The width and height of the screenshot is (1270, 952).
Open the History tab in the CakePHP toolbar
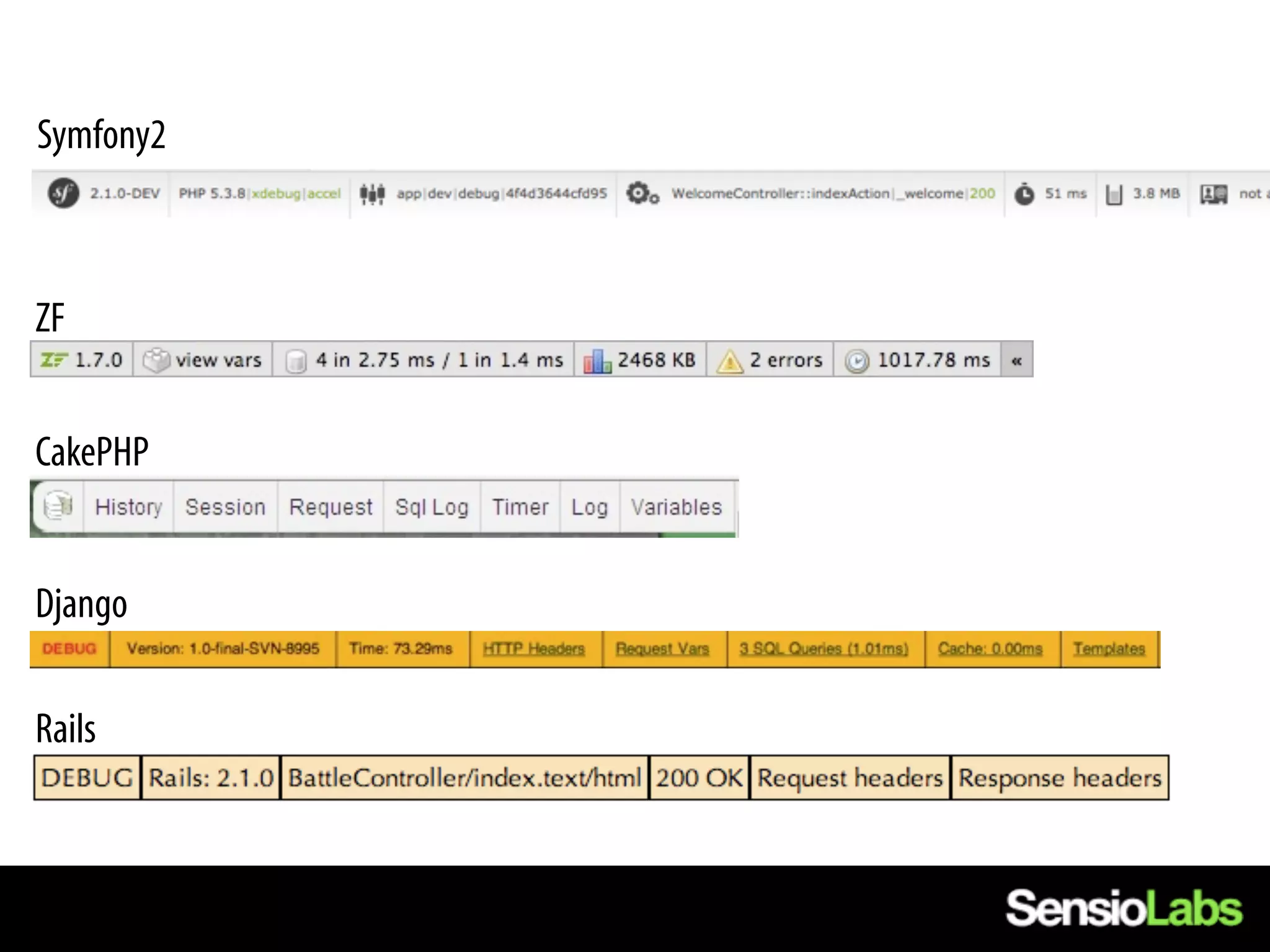128,507
